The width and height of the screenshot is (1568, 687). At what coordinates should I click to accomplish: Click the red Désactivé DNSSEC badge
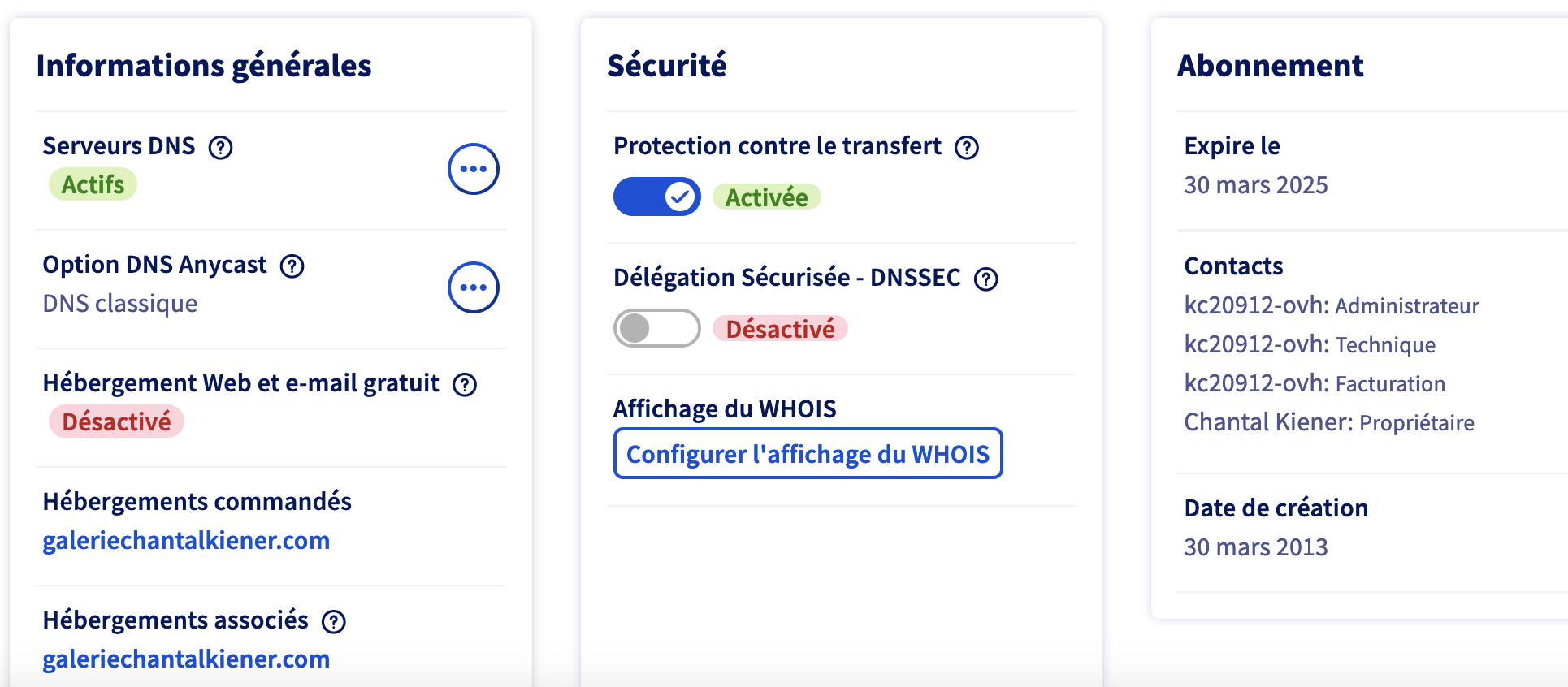pyautogui.click(x=780, y=329)
